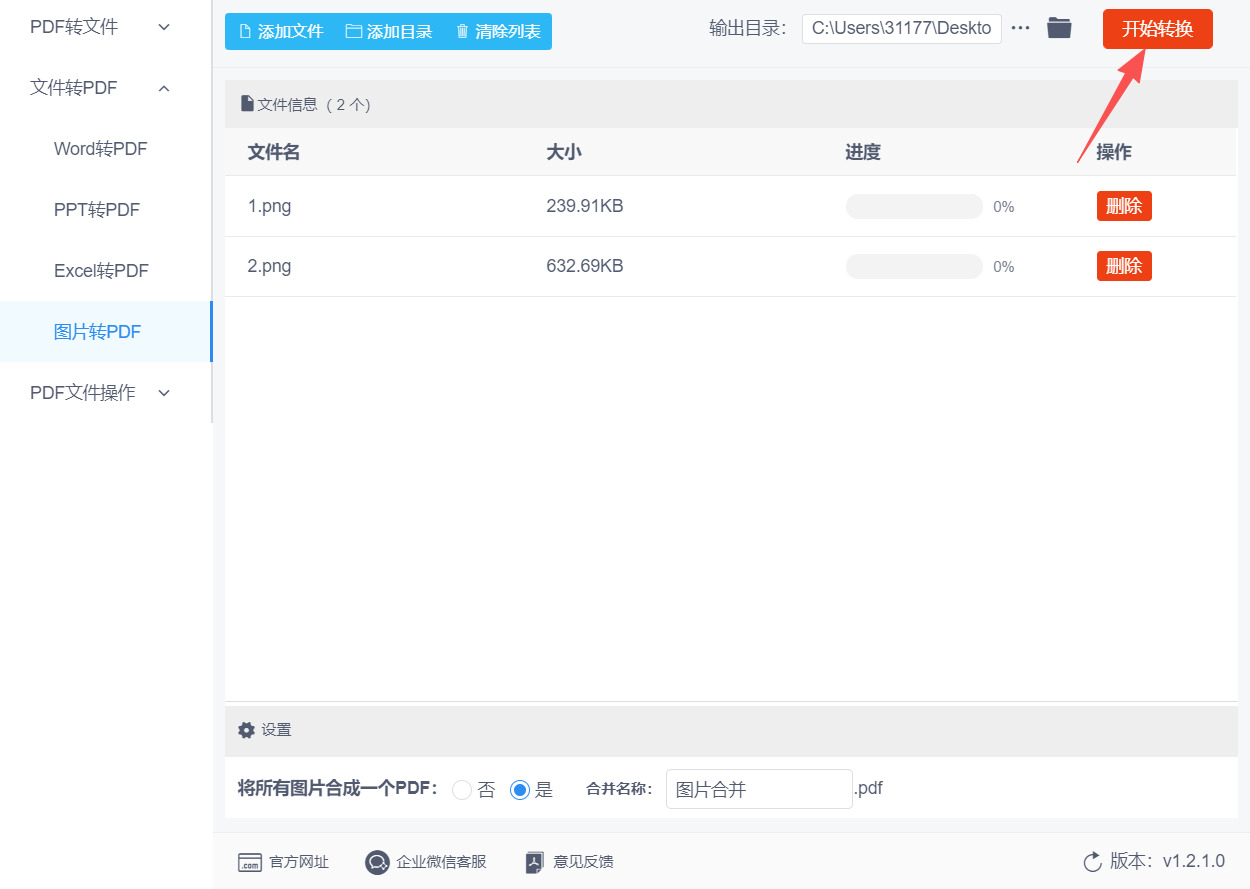Screen dimensions: 1250x889
Task: Click the 清除列表 trash icon
Action: (x=462, y=31)
